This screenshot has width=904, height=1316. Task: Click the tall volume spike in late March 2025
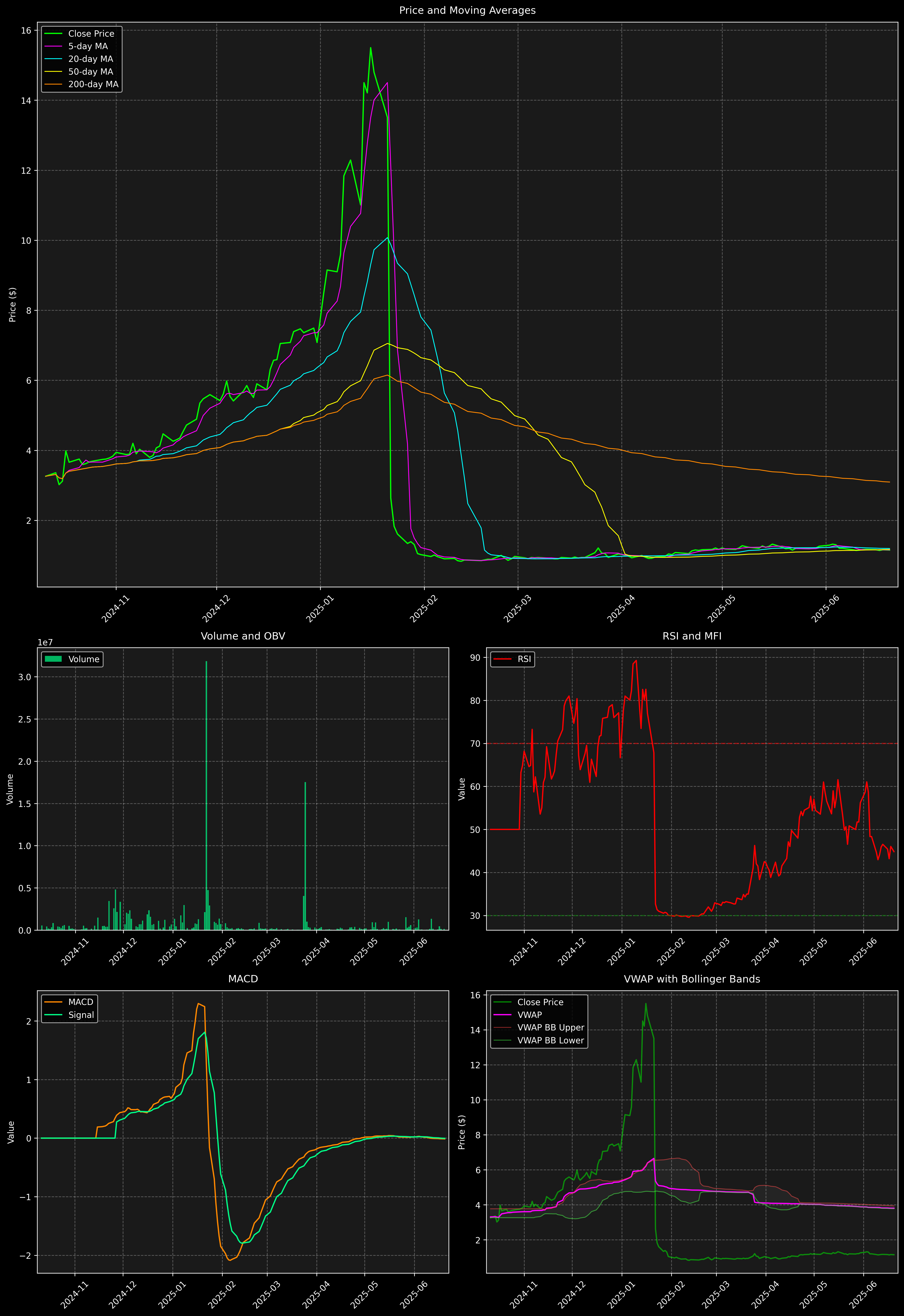[x=305, y=856]
